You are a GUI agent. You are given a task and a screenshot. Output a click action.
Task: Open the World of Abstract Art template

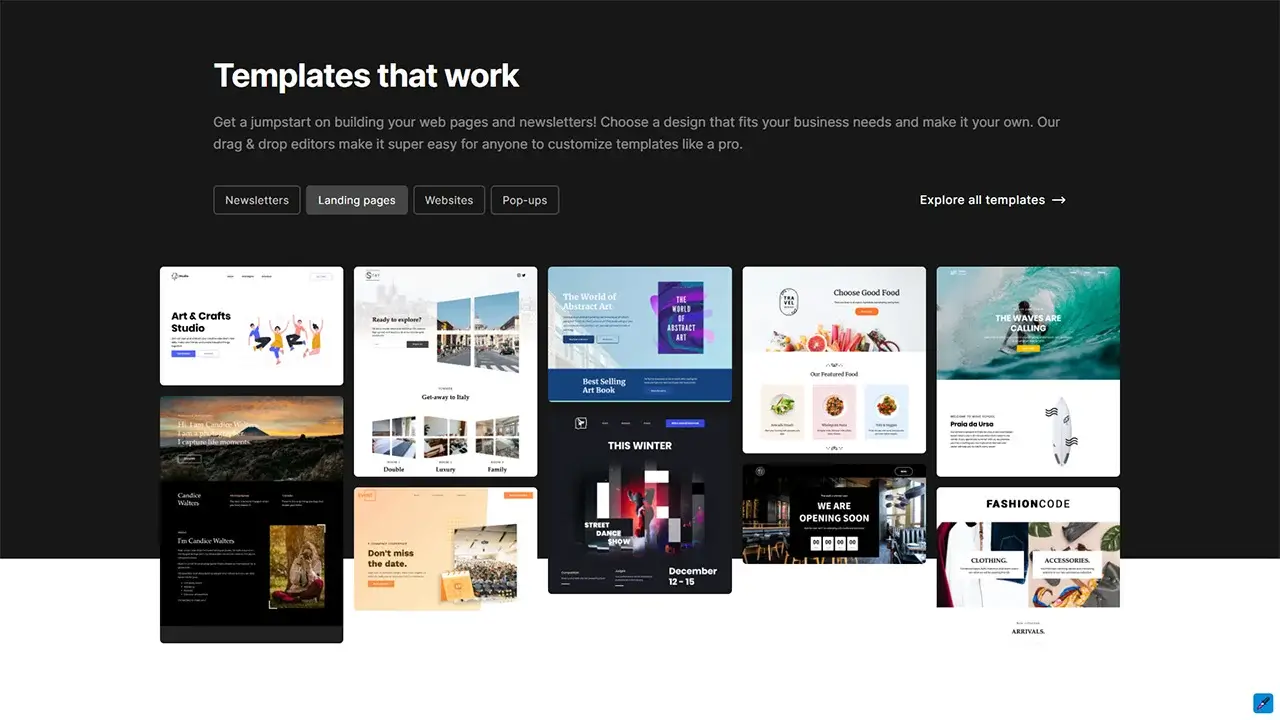click(x=640, y=334)
